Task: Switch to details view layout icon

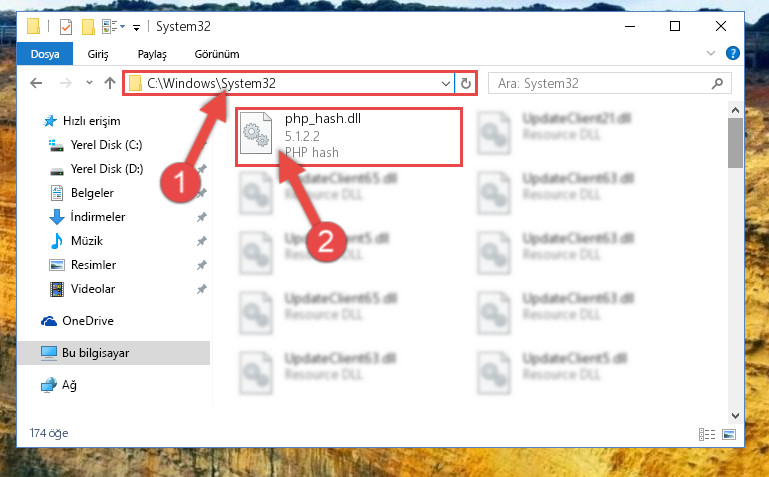Action: point(707,434)
